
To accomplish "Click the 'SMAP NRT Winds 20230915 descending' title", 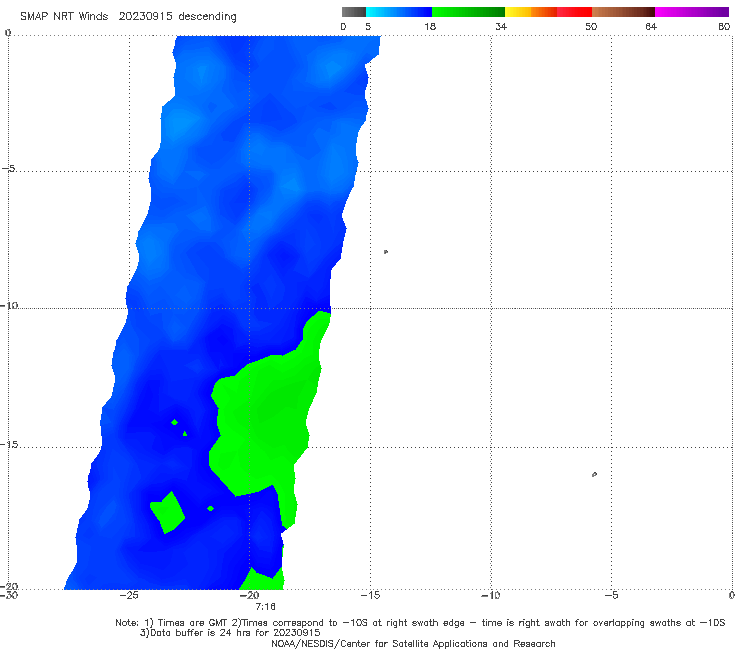I will (x=128, y=17).
